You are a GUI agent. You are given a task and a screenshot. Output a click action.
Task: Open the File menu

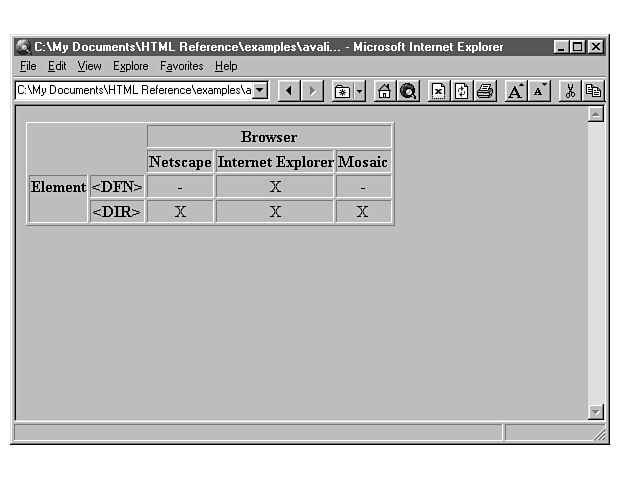pyautogui.click(x=28, y=66)
